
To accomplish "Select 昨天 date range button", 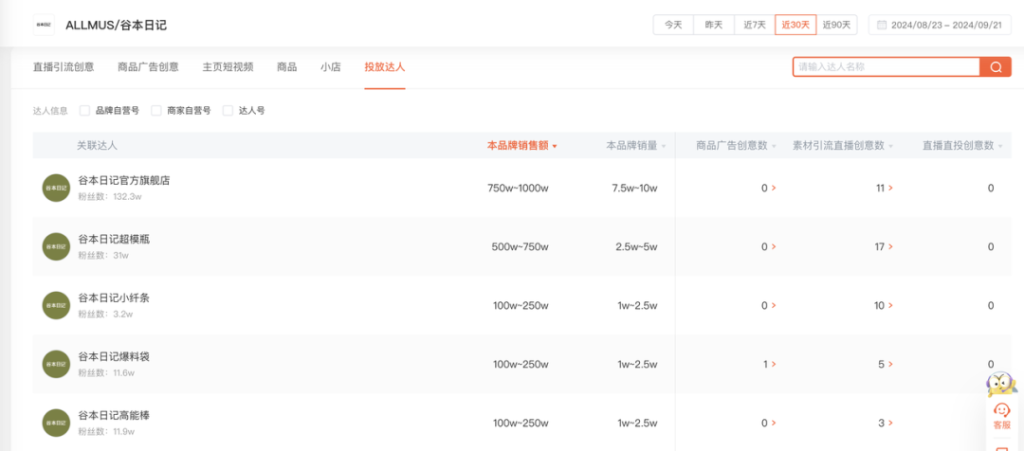I will 714,25.
